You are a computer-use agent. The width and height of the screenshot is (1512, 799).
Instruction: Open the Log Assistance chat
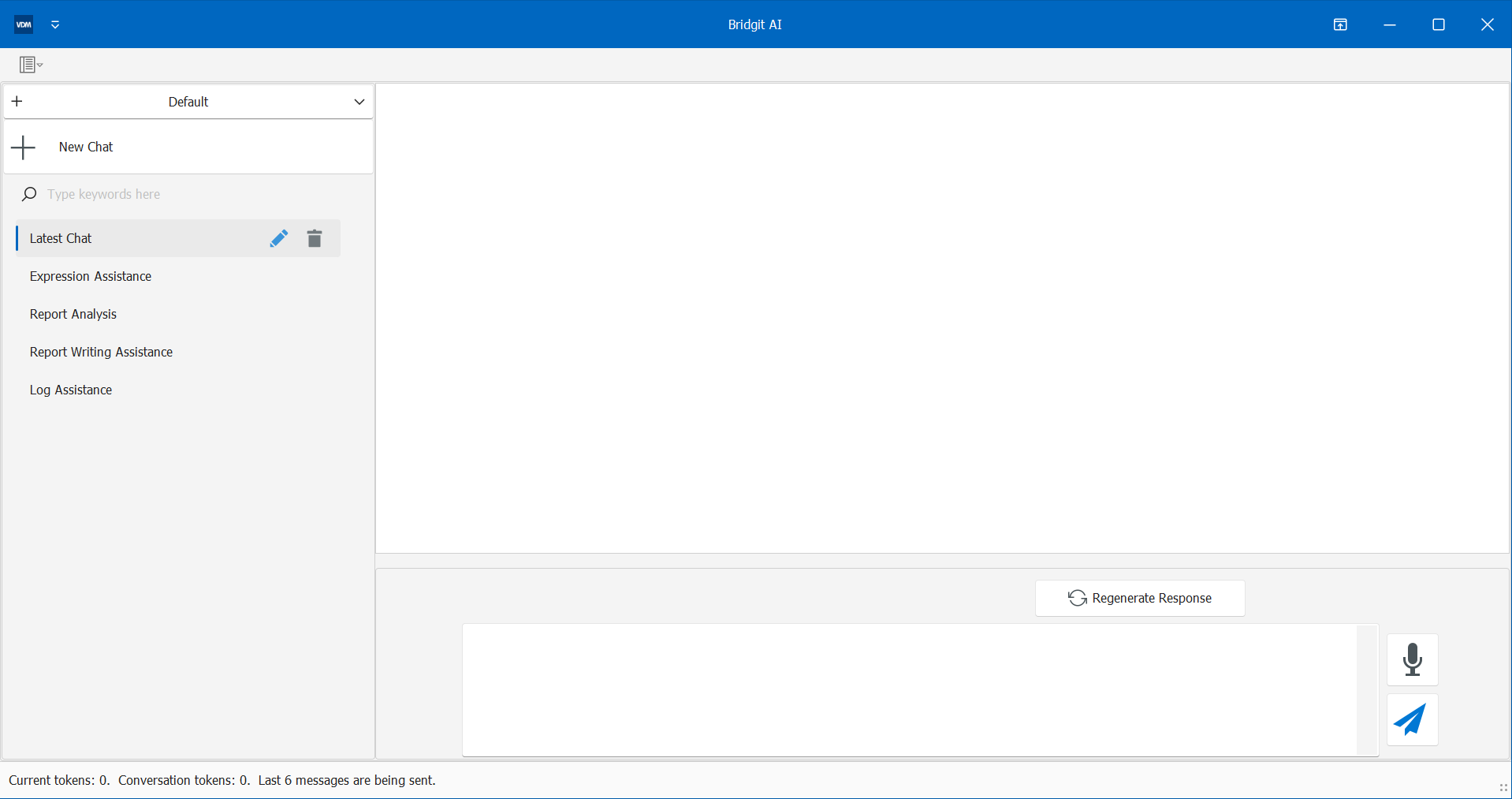[x=178, y=390]
